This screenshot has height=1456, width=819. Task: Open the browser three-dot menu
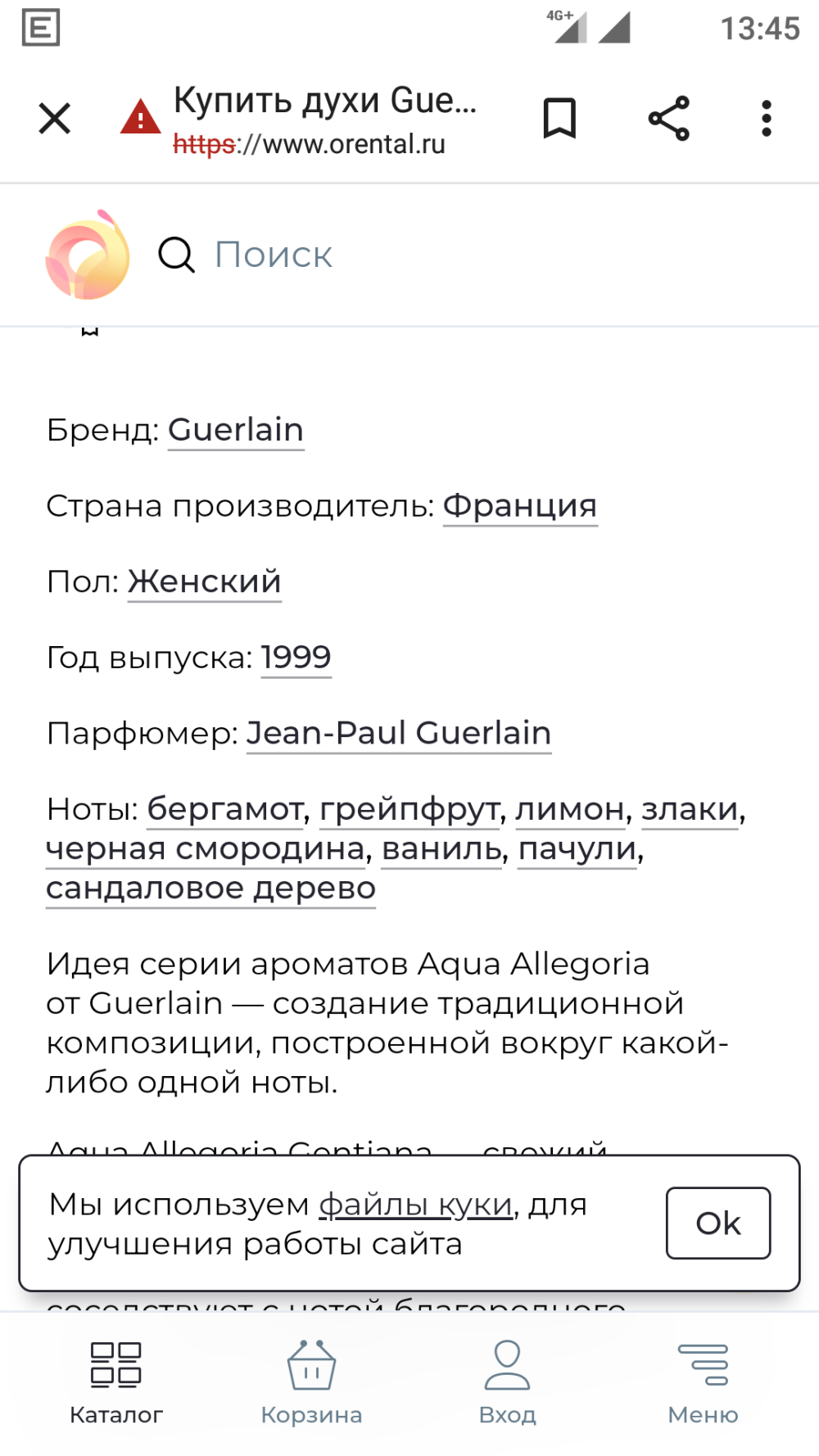(767, 117)
